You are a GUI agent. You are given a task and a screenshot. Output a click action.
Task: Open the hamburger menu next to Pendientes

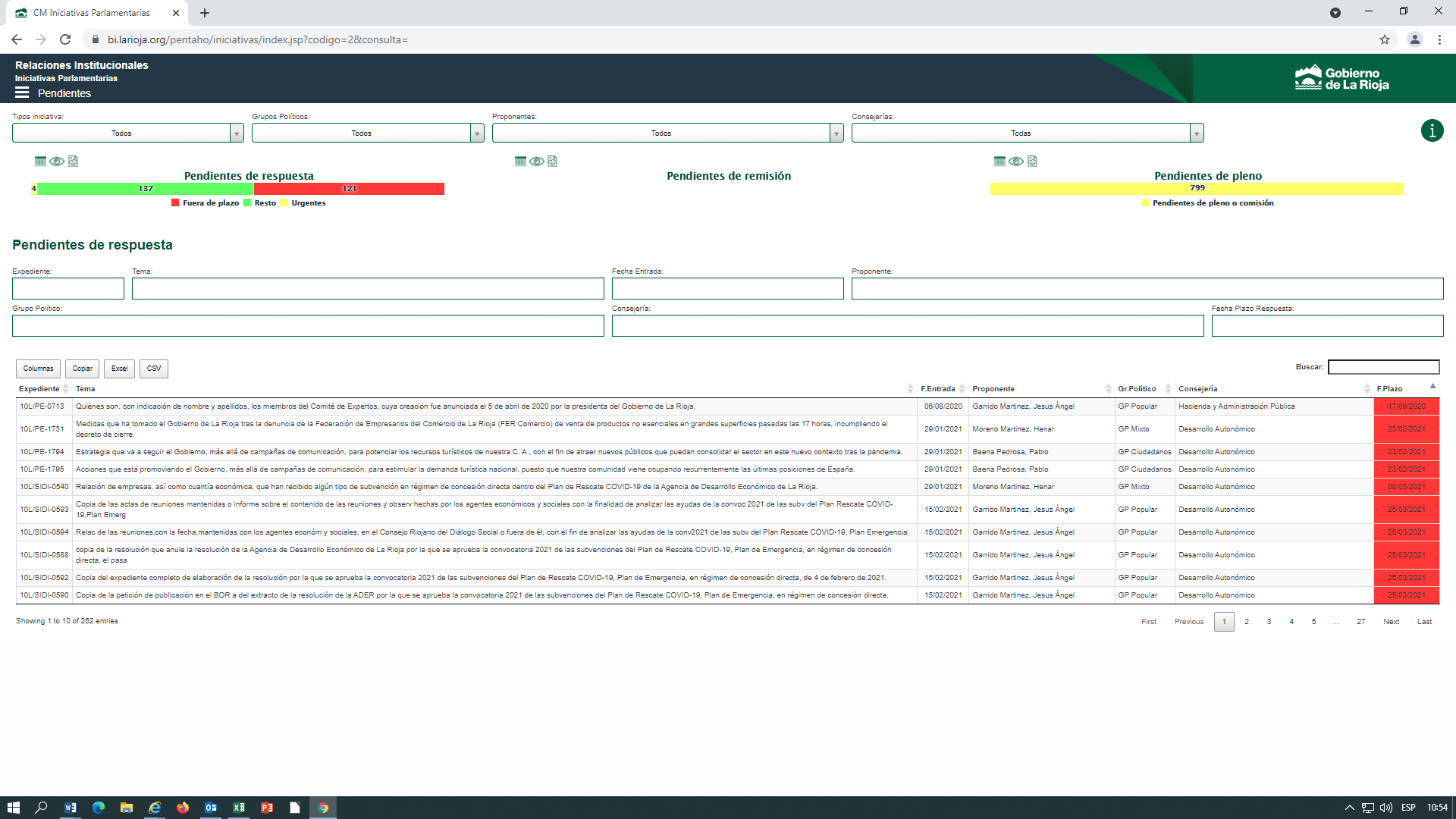tap(22, 93)
